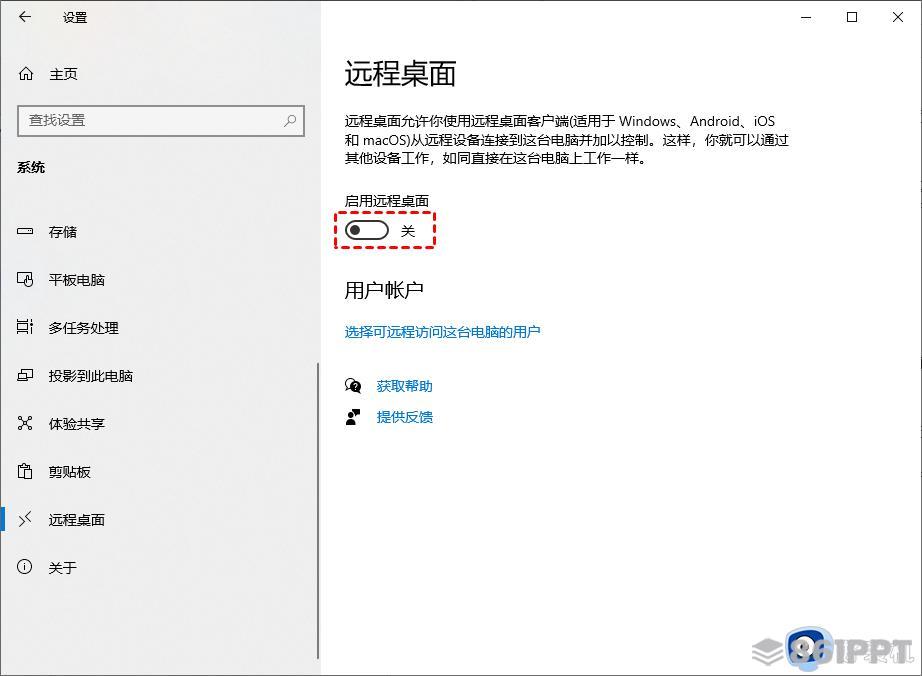Select 存储 in the sidebar
The width and height of the screenshot is (922, 676).
[63, 232]
